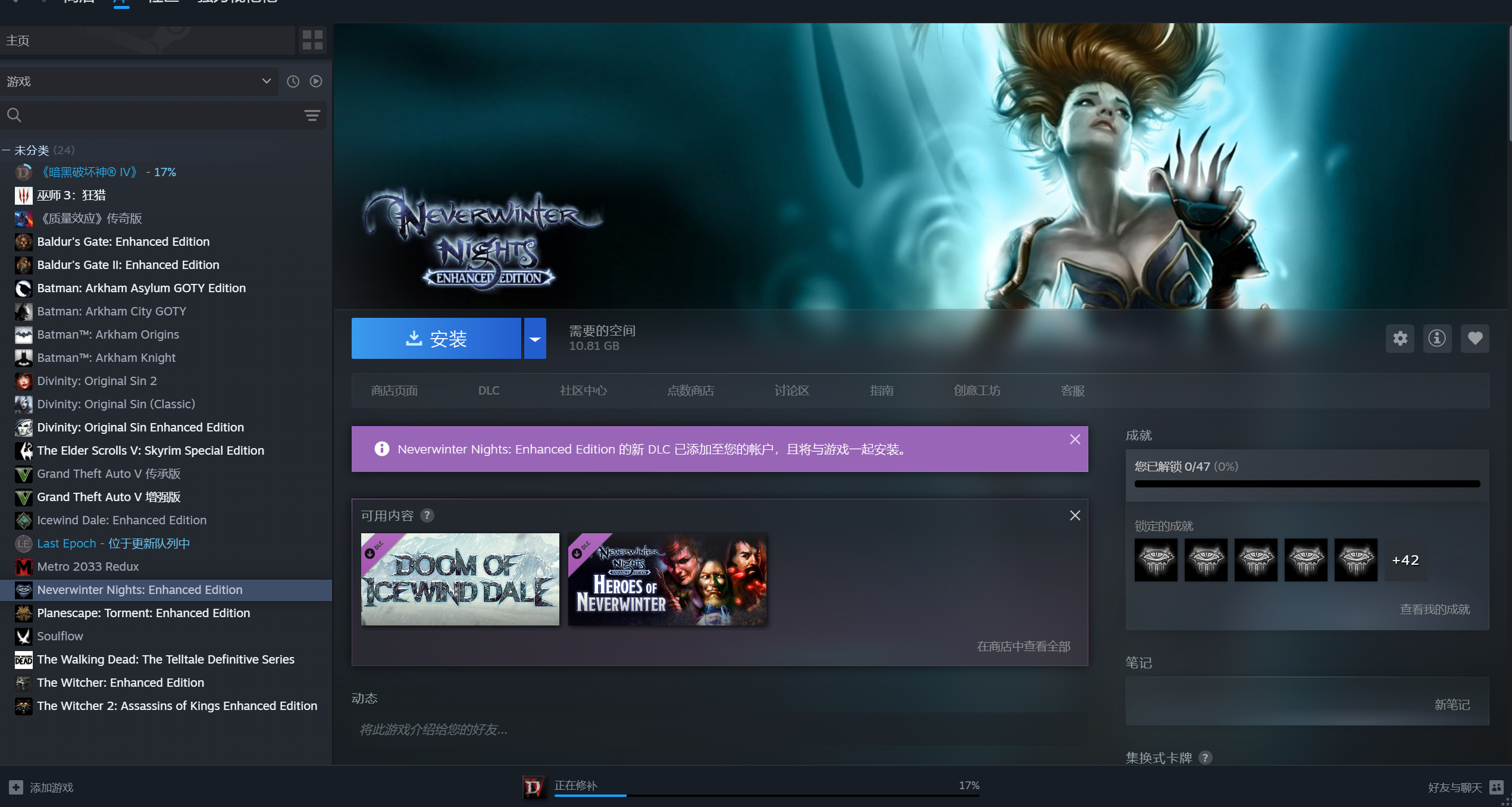Select The Elder Scrolls V: Skyrim Special Edition
1512x807 pixels.
166,451
